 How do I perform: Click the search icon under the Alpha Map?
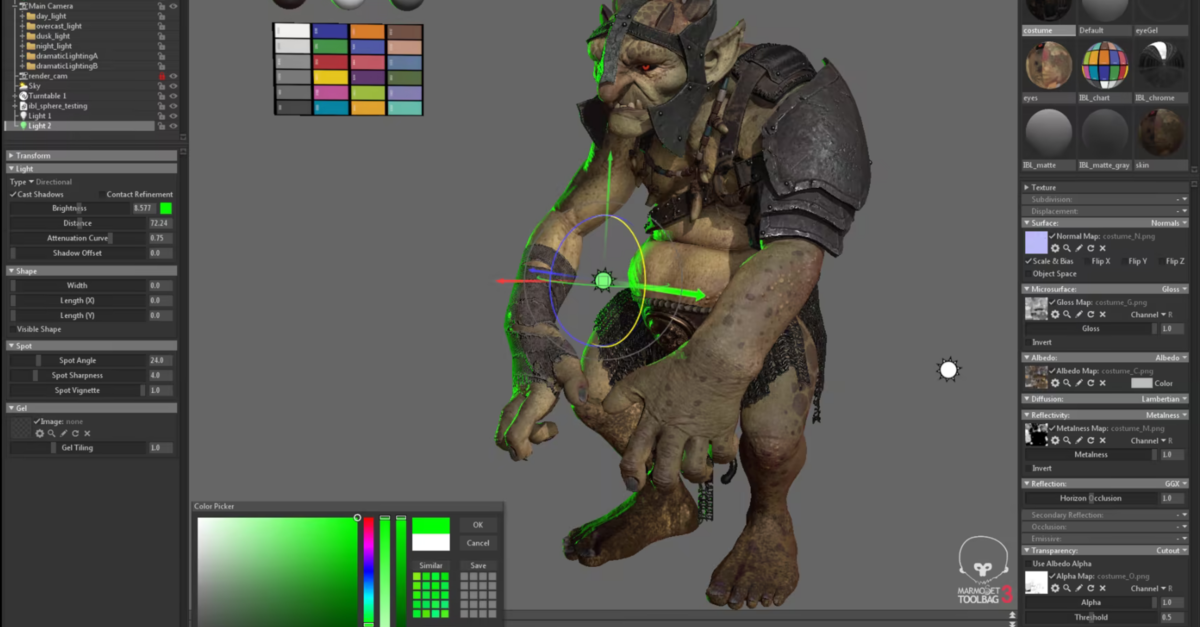click(1067, 588)
